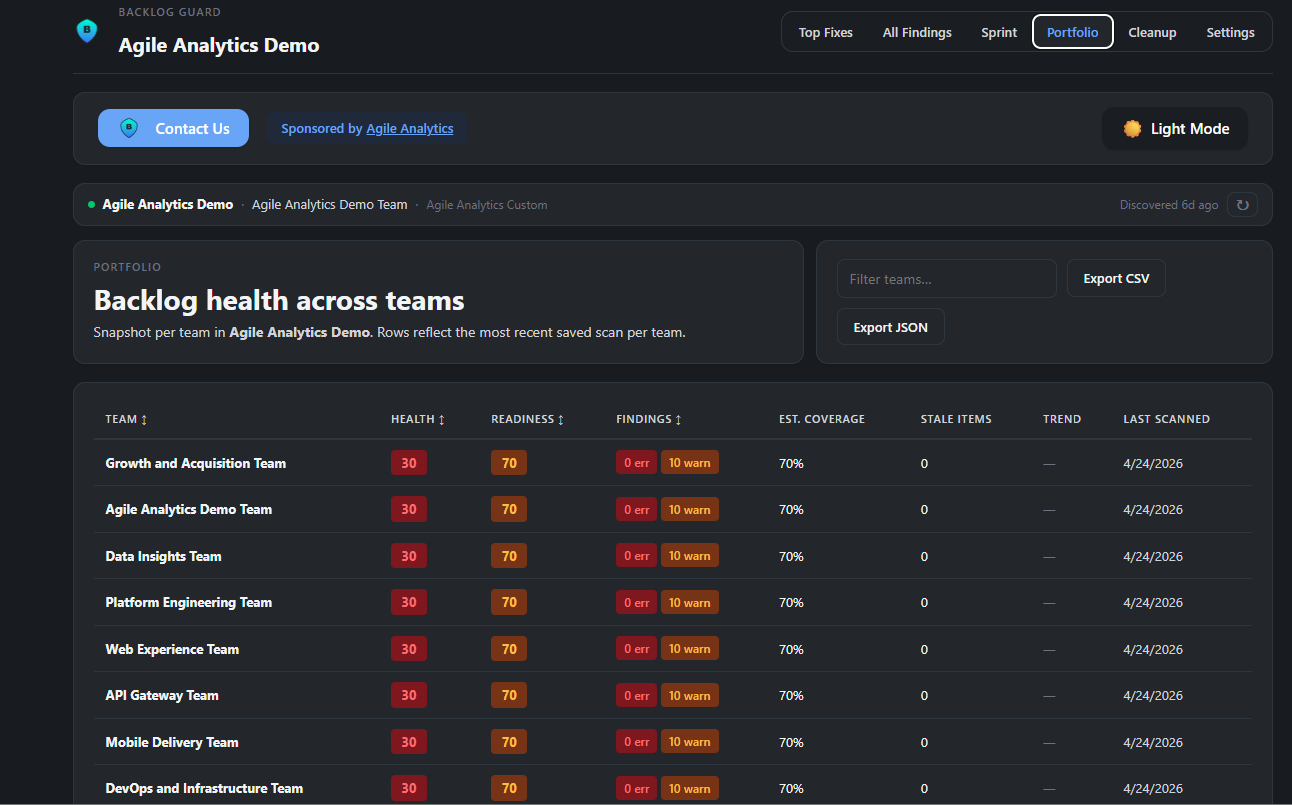Click the refresh discovery icon button
The width and height of the screenshot is (1292, 805).
point(1243,205)
